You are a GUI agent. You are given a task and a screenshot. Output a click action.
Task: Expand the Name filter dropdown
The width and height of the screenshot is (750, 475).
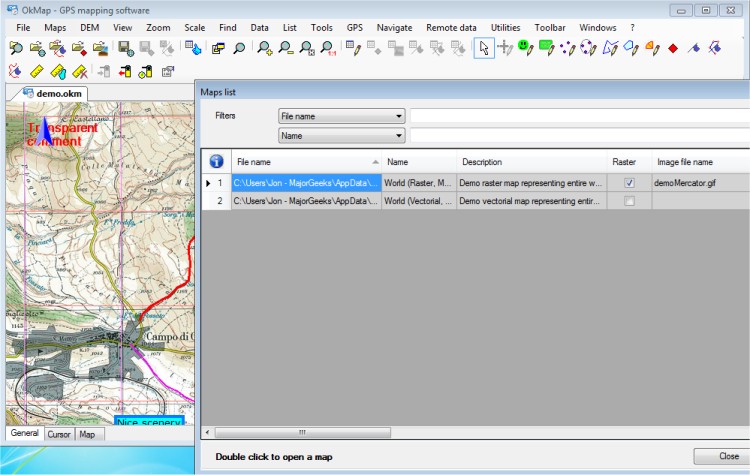[x=399, y=135]
